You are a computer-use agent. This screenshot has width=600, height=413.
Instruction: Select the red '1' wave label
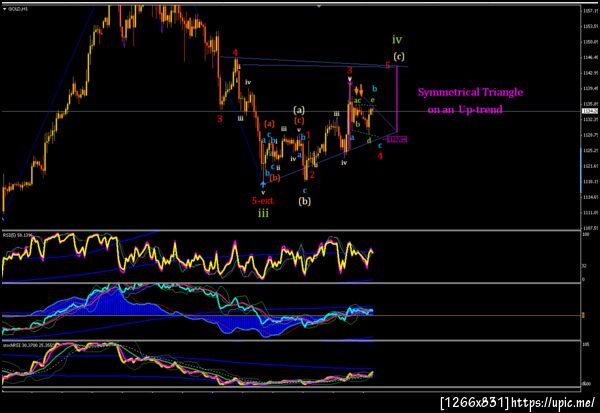pyautogui.click(x=308, y=135)
